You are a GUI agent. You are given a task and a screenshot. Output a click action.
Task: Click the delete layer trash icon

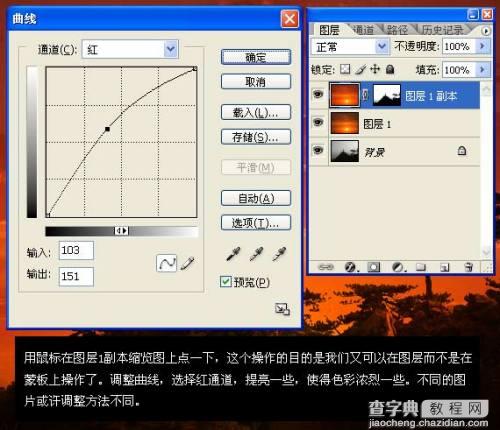point(469,267)
